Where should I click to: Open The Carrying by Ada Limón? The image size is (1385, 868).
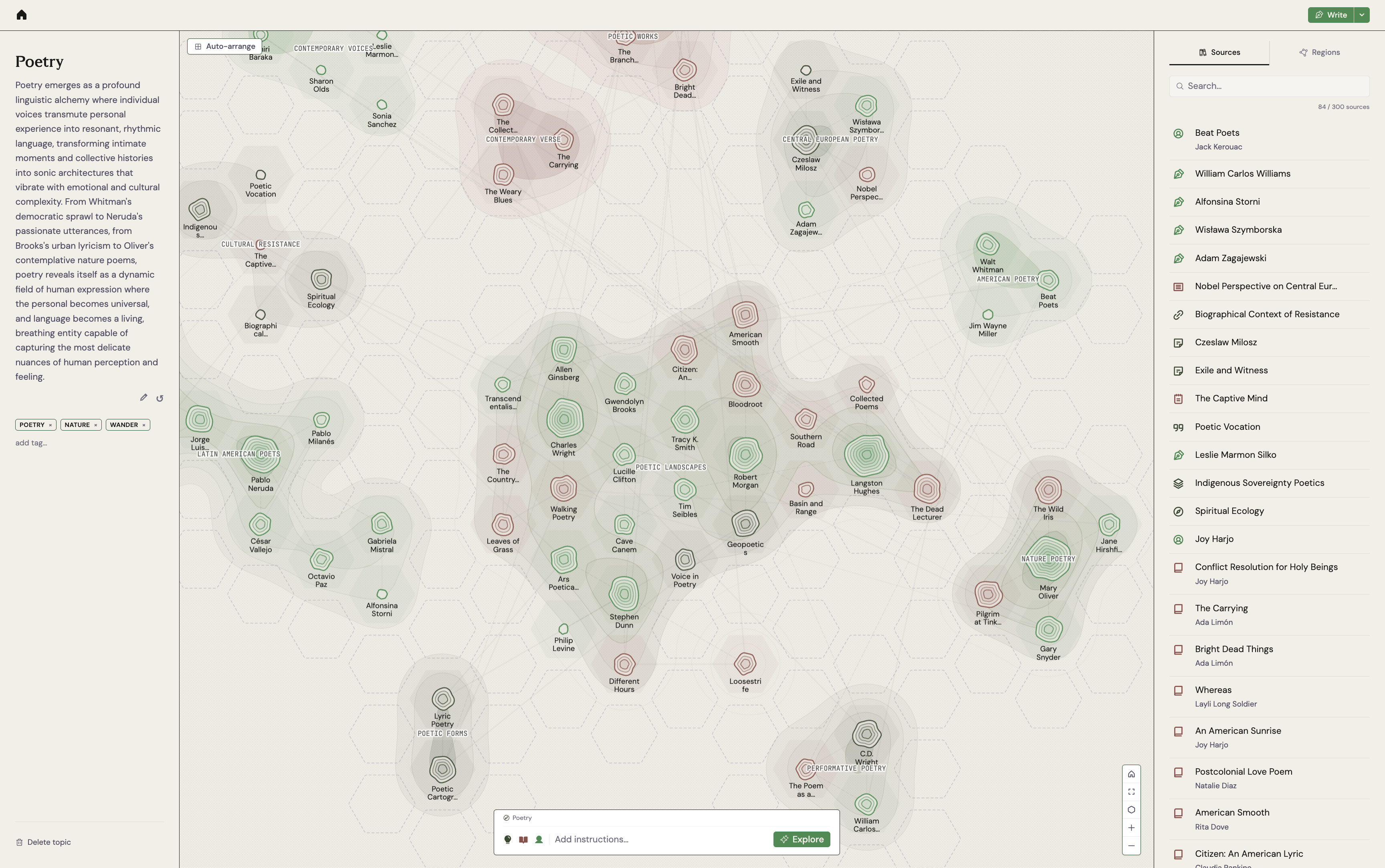1270,615
